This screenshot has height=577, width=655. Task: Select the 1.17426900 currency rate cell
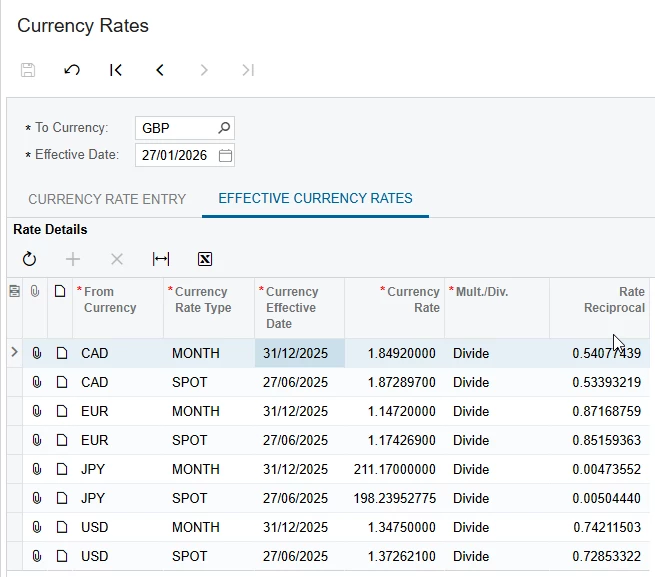[x=395, y=440]
